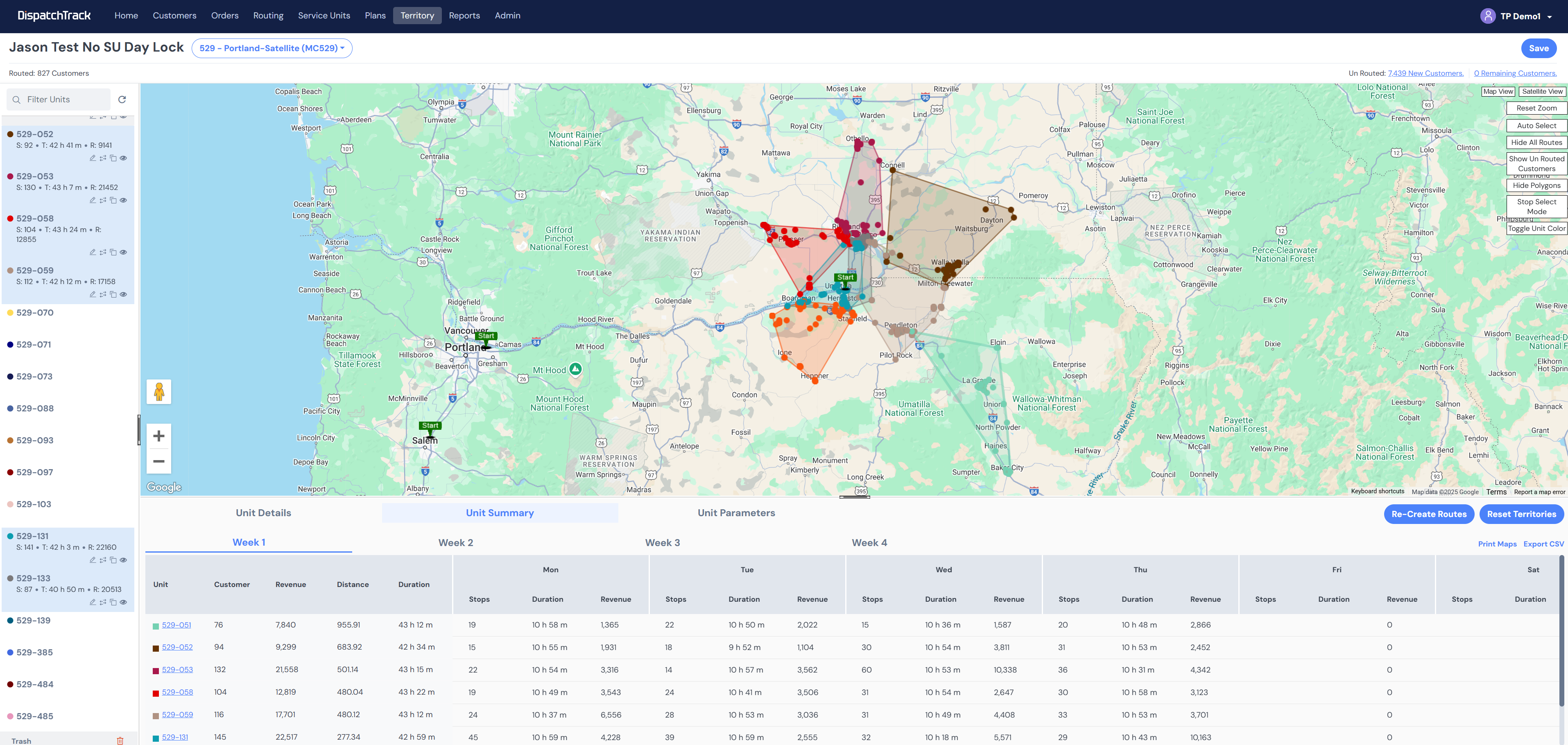Toggle visibility eye for unit 529-131

pyautogui.click(x=124, y=560)
